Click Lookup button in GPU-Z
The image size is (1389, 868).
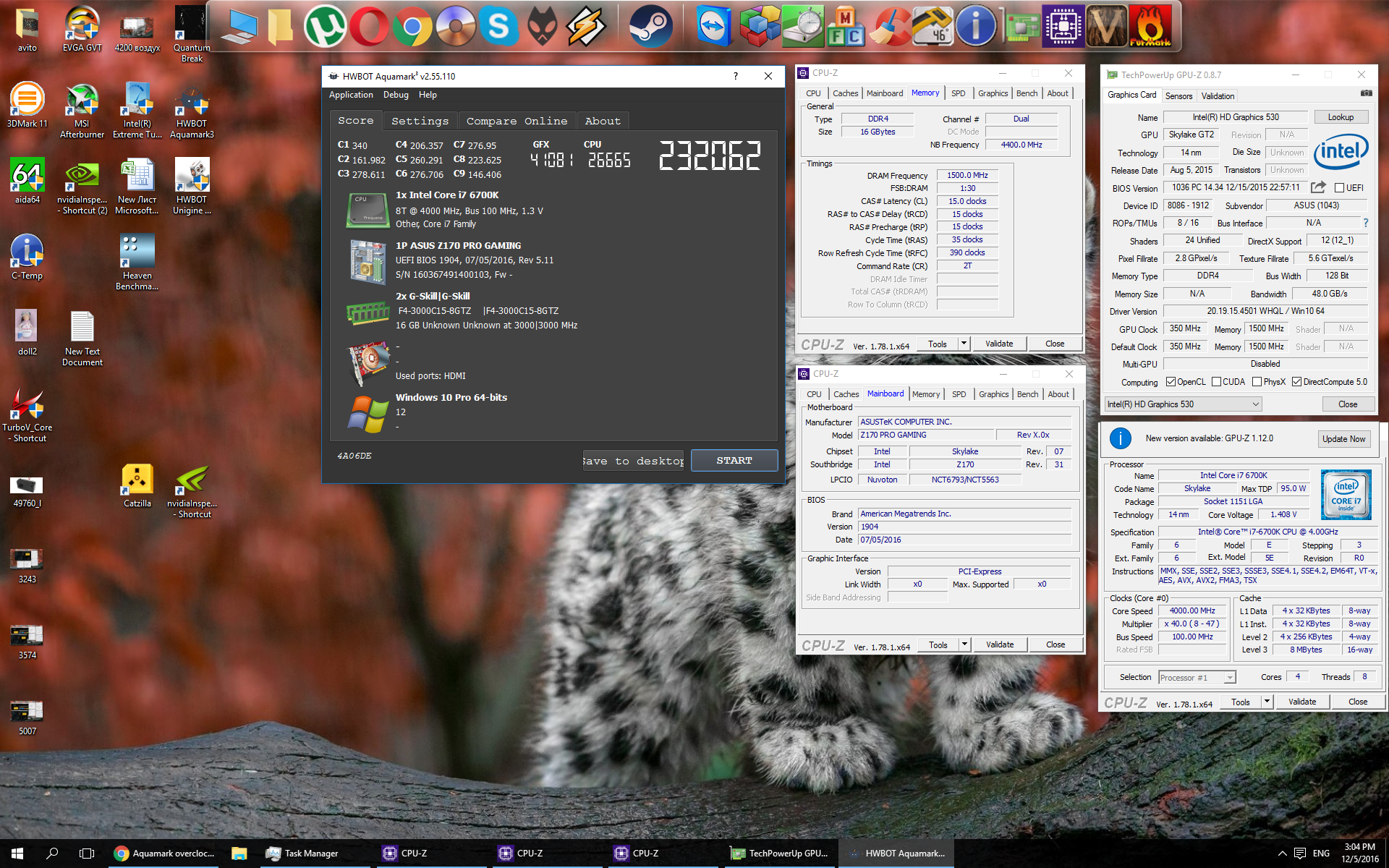[1341, 117]
